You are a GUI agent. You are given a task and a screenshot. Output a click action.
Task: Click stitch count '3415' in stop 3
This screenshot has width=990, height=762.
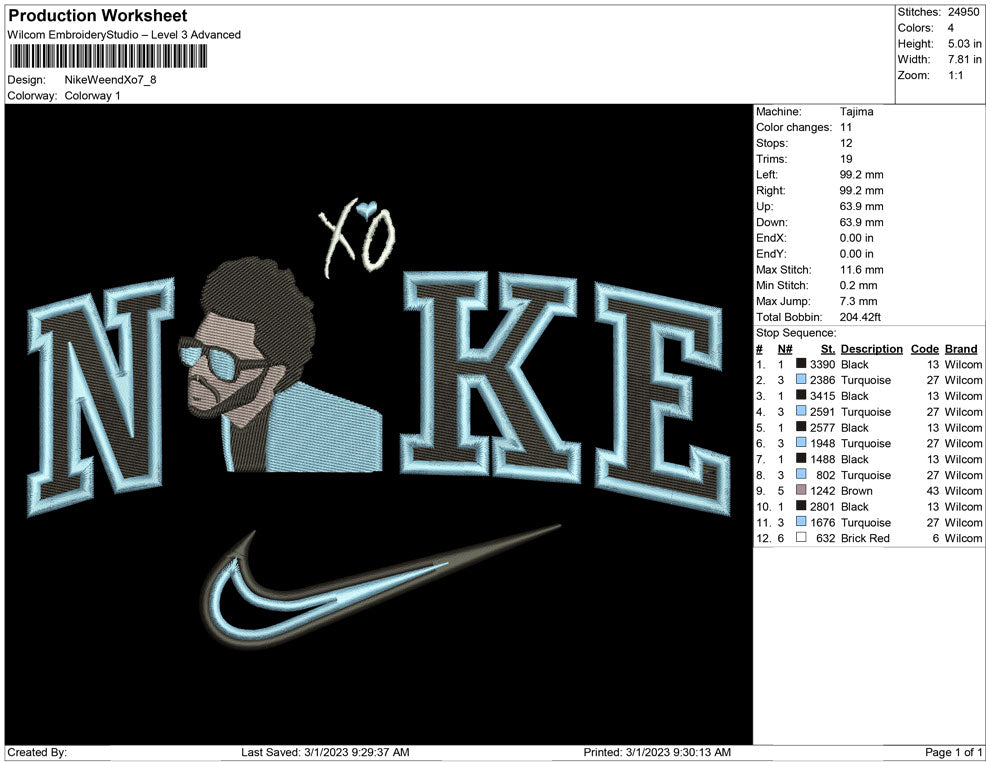[x=822, y=396]
